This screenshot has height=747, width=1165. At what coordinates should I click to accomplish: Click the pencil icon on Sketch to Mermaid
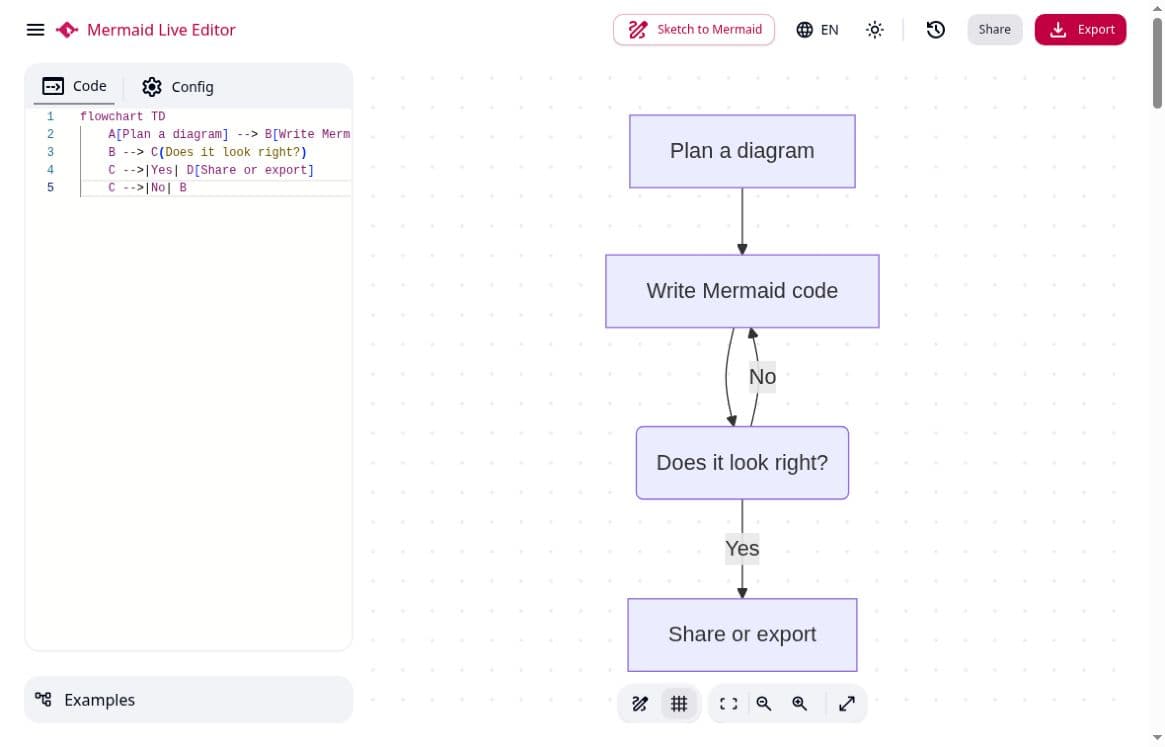coord(637,30)
